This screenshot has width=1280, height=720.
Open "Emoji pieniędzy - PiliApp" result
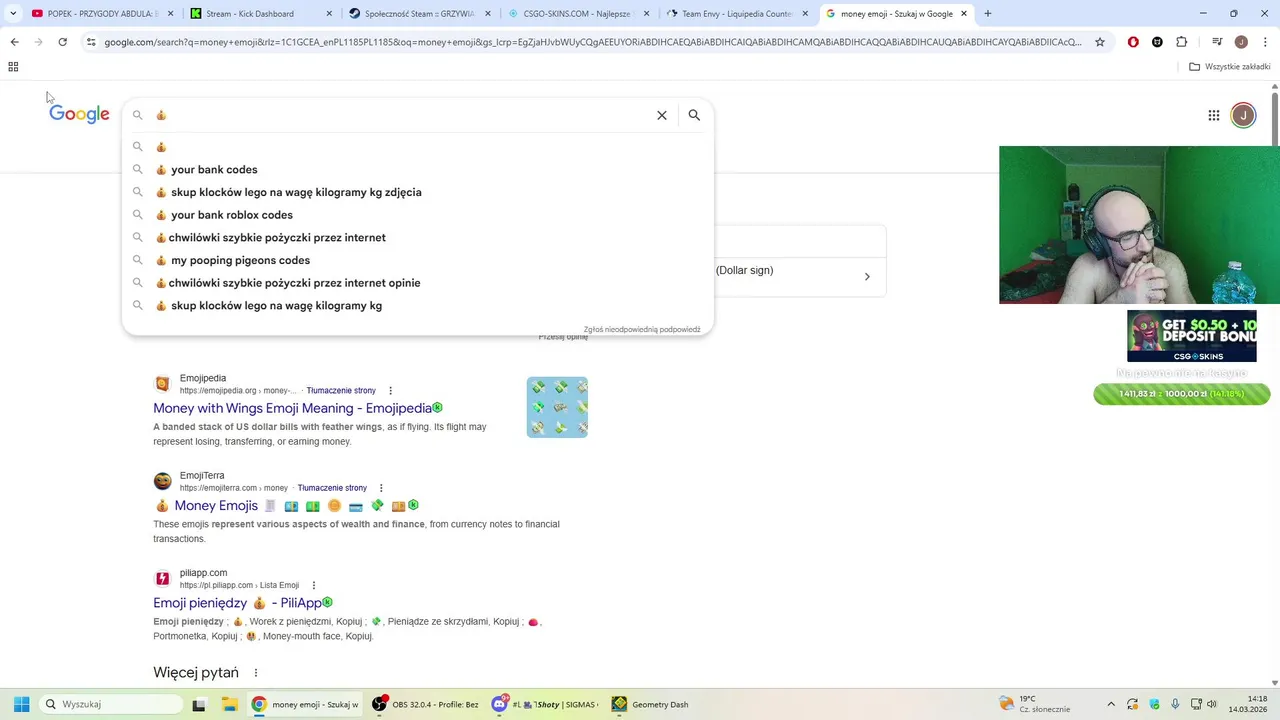pos(238,603)
